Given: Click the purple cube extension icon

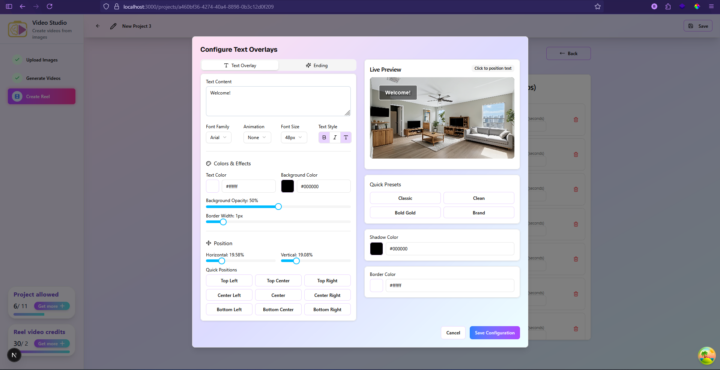Looking at the screenshot, I should (x=682, y=6).
